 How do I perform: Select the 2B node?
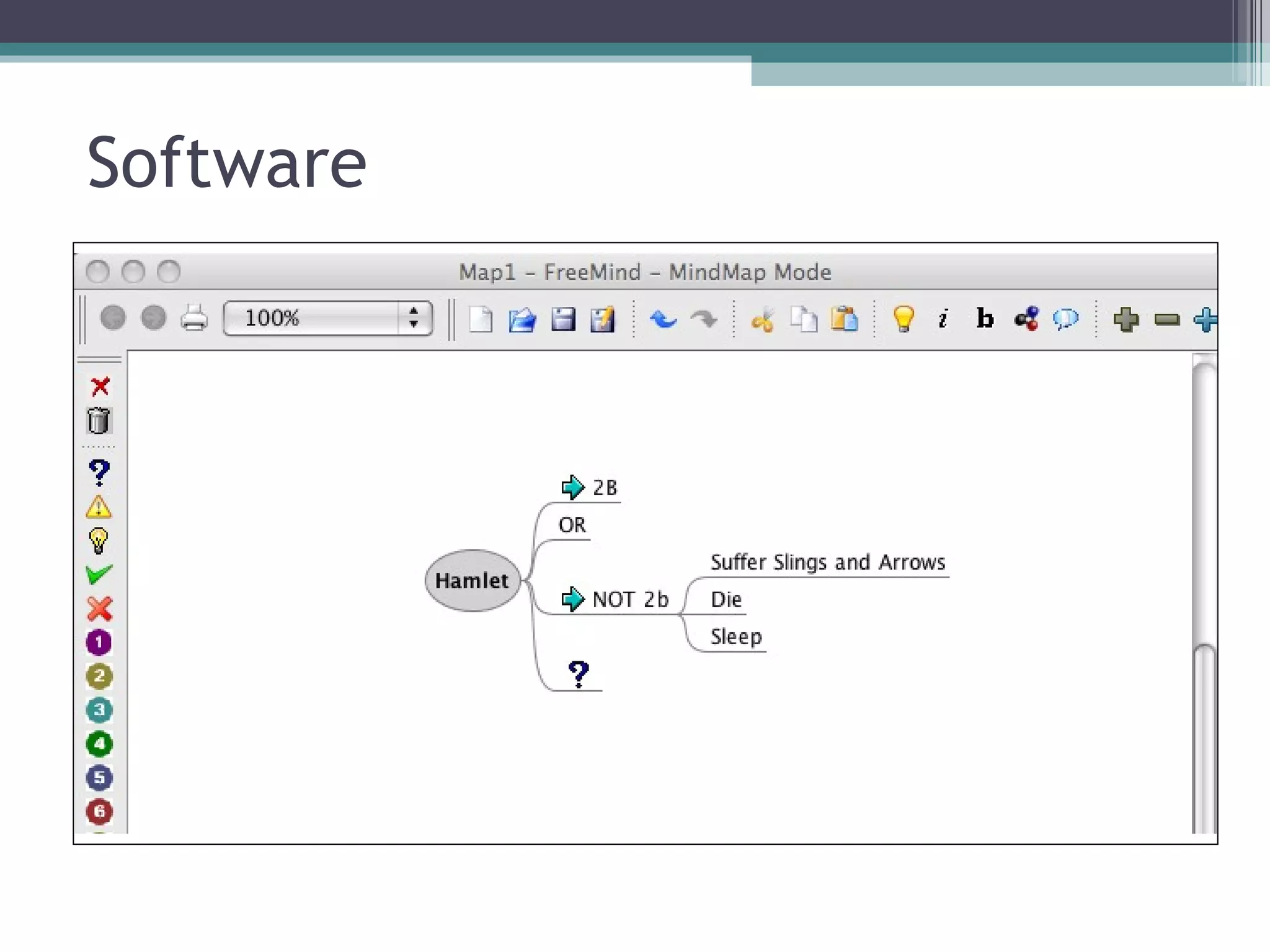(x=605, y=488)
